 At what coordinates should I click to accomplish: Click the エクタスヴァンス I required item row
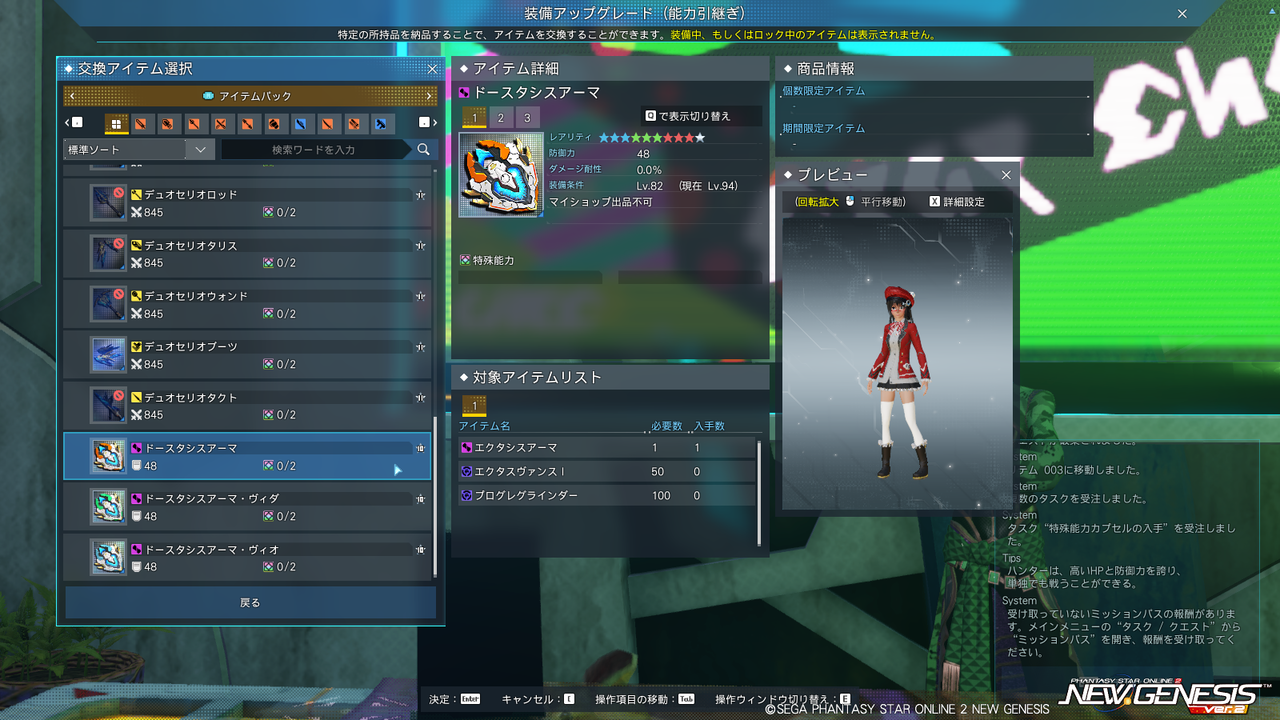(607, 471)
